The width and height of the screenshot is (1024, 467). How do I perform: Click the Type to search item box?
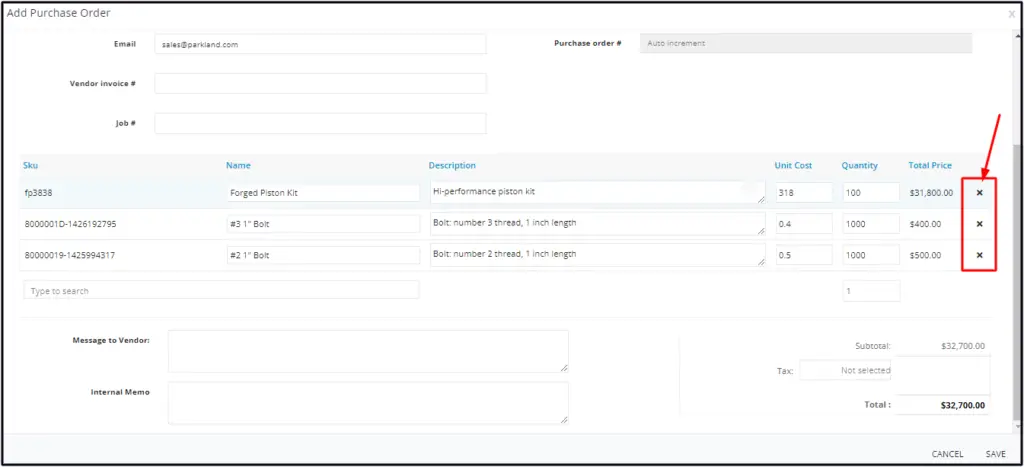click(221, 291)
